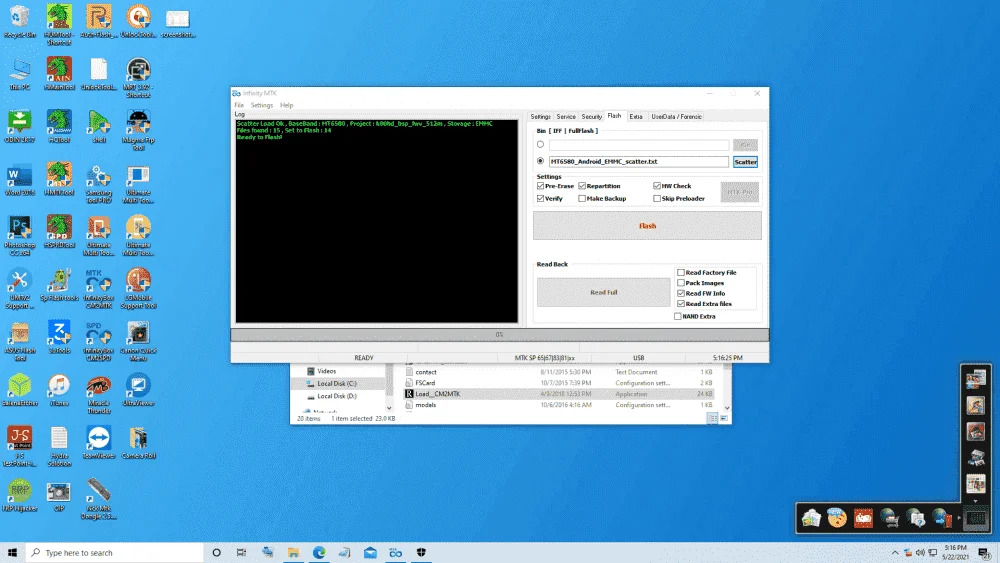This screenshot has width=1000, height=563.
Task: Open the MRT 3.92 Shortcut desktop icon
Action: [x=138, y=78]
